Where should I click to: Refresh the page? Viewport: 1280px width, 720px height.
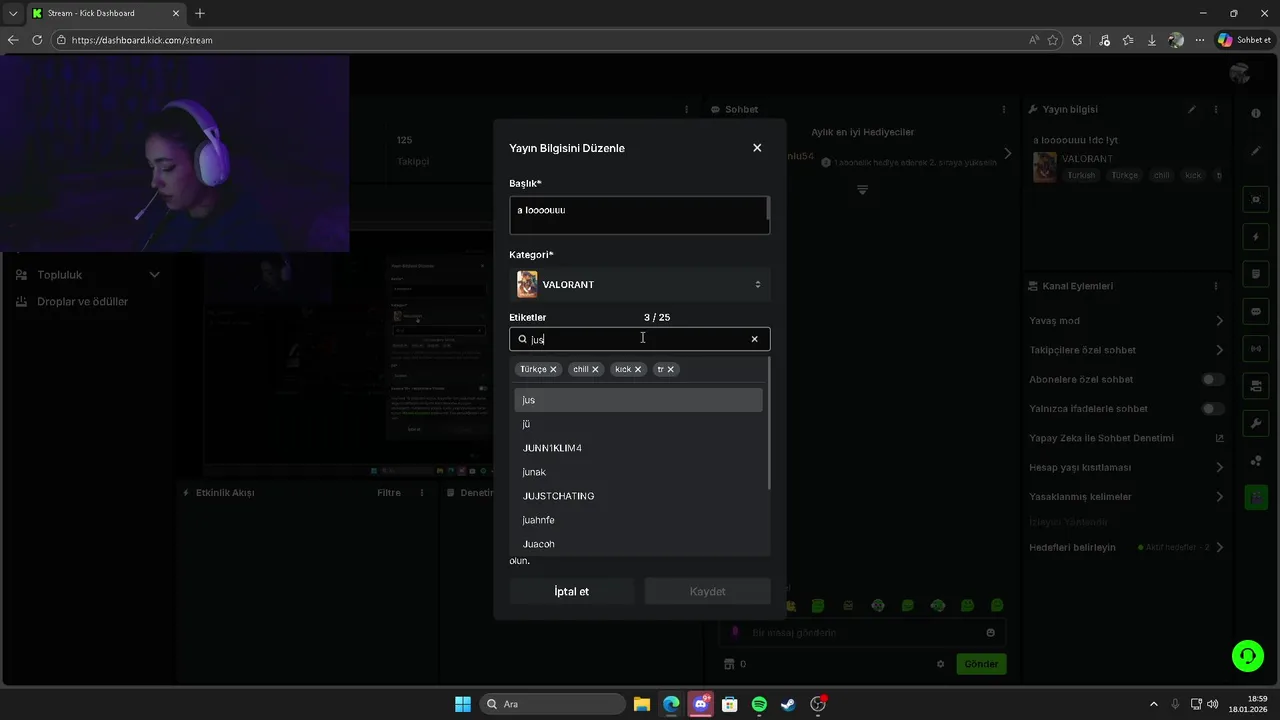click(37, 40)
